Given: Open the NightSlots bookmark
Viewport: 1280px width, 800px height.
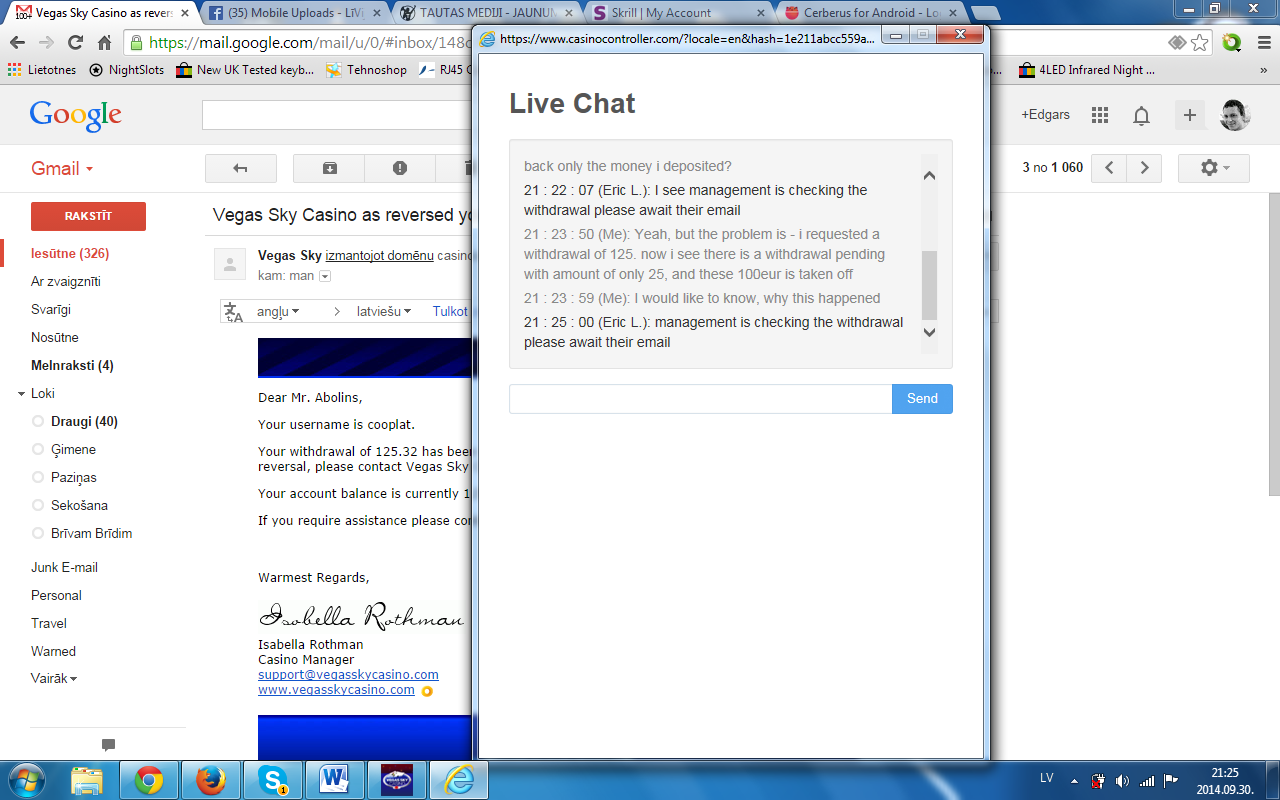Looking at the screenshot, I should point(126,70).
